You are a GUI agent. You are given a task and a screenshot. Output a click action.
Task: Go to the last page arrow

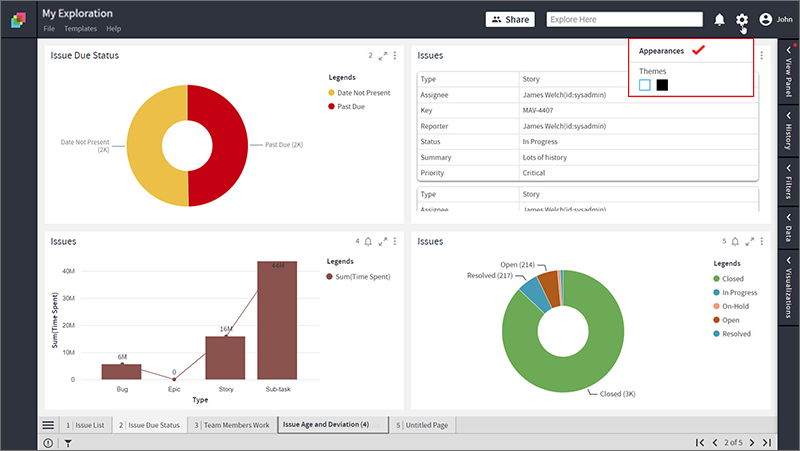tap(767, 442)
